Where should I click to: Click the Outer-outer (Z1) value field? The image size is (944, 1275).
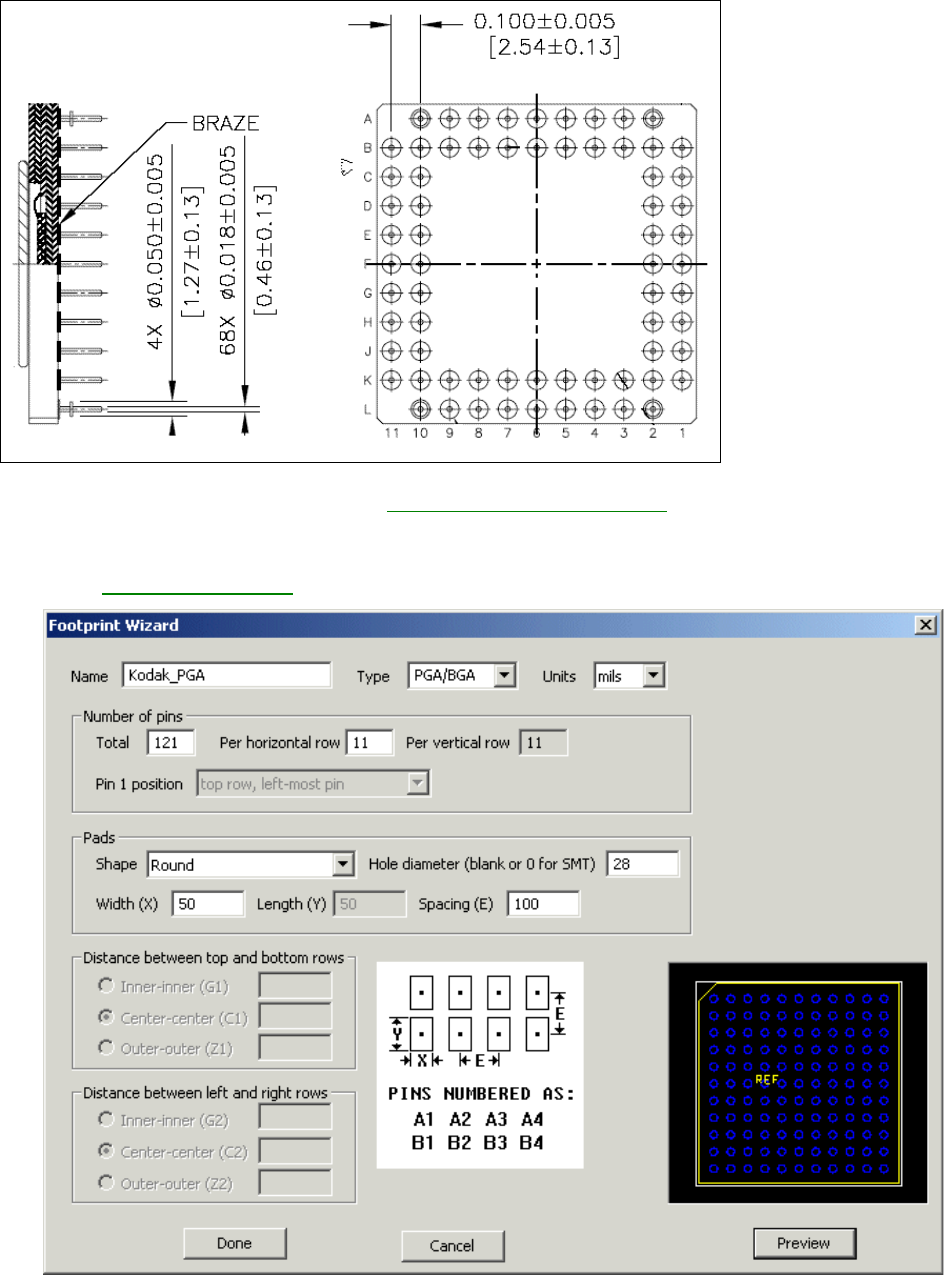point(295,1046)
